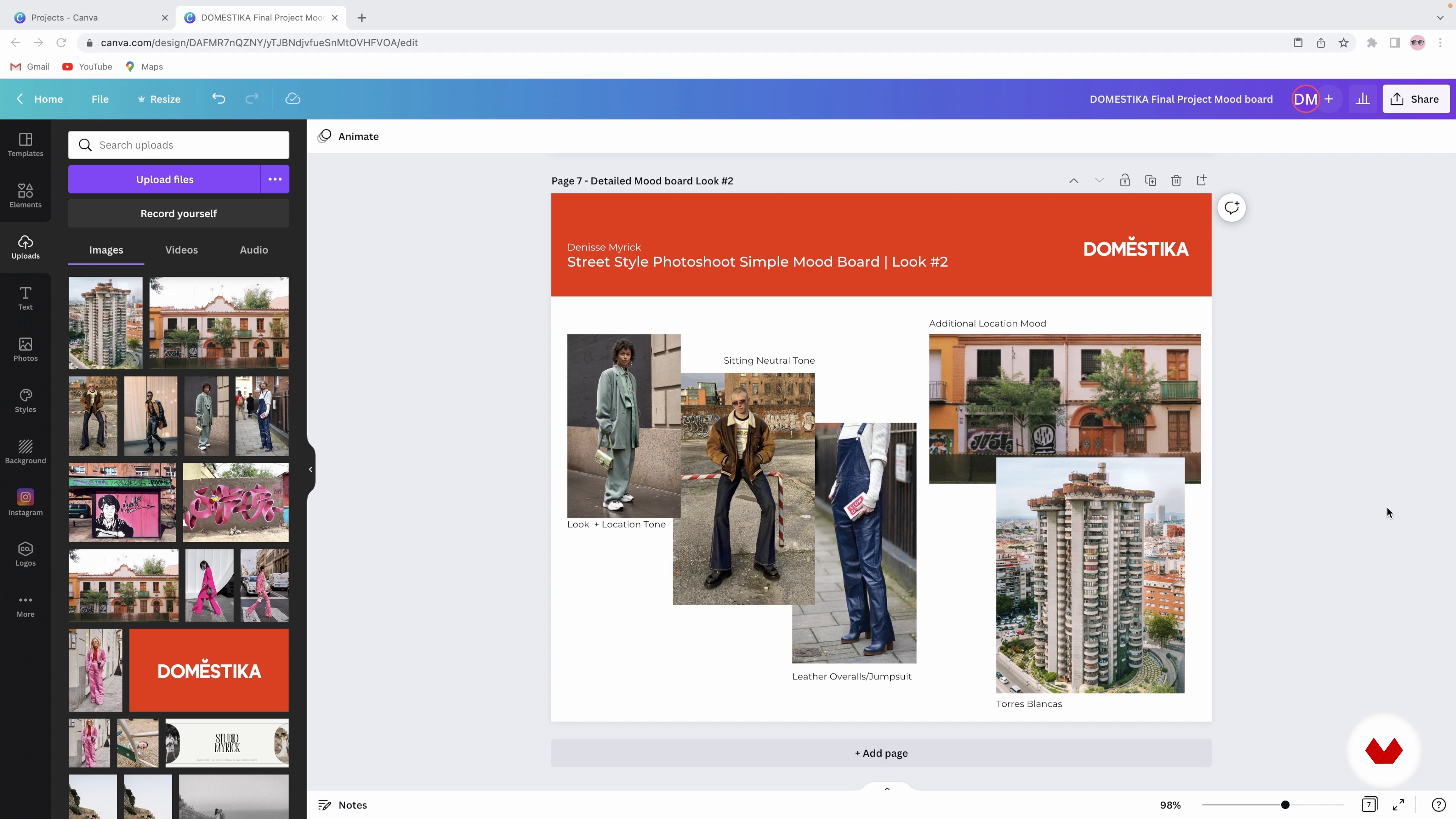Open the browser extensions puzzle icon
This screenshot has width=1456, height=819.
1372,43
